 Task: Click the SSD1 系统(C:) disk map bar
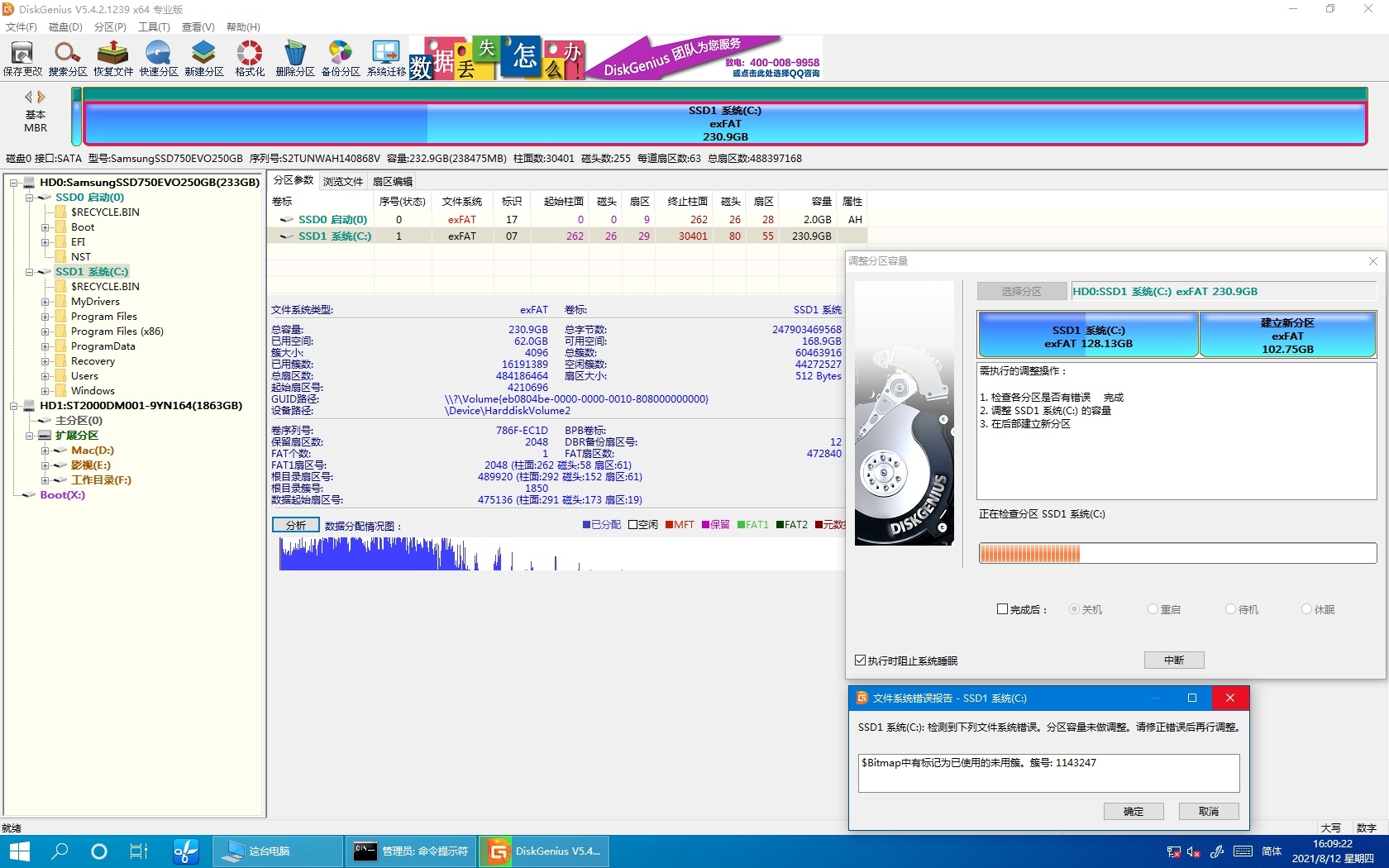pyautogui.click(x=725, y=123)
